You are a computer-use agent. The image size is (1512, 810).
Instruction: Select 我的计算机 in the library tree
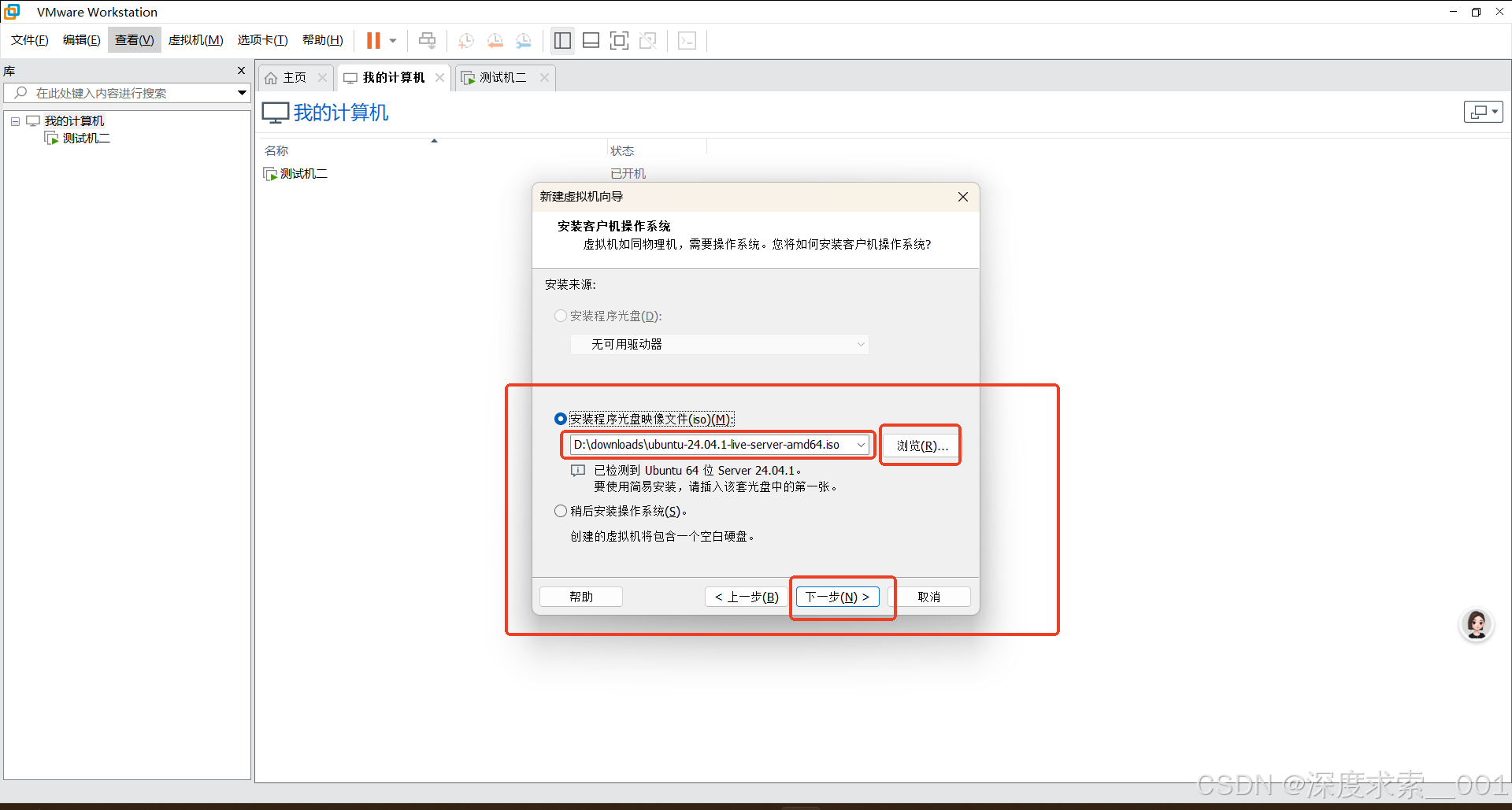(x=74, y=121)
